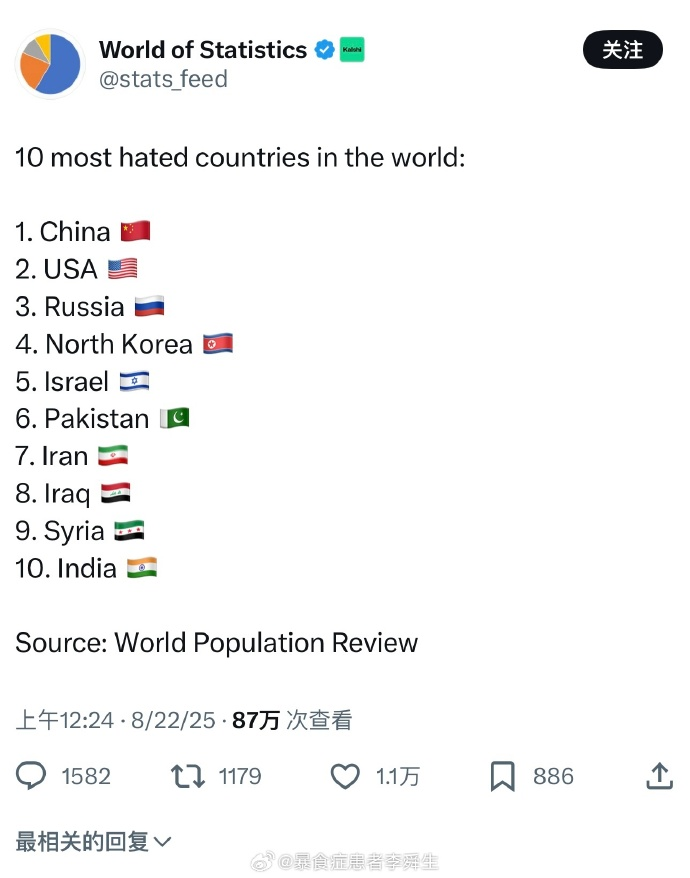Click the China flag emoji

click(x=136, y=231)
